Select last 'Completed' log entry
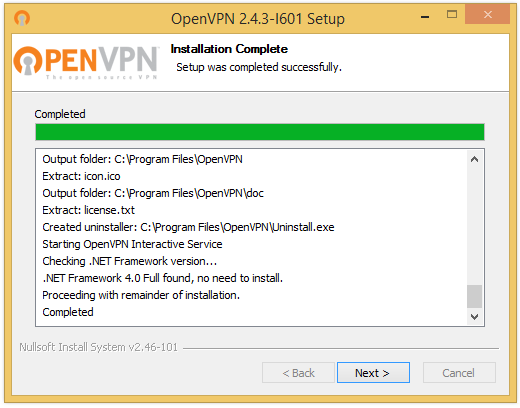520x408 pixels. [68, 312]
